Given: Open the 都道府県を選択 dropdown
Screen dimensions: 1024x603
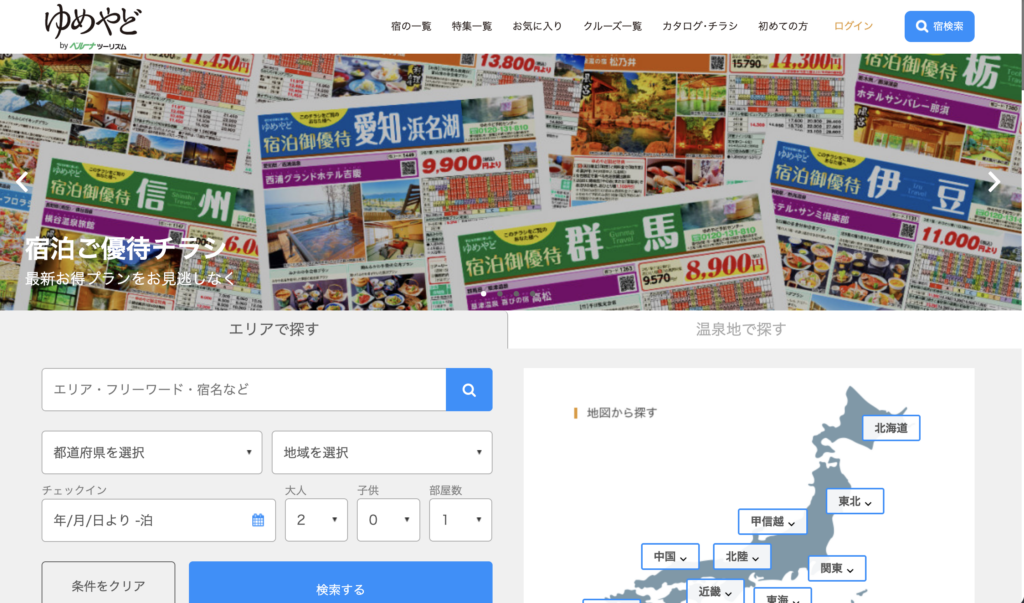Looking at the screenshot, I should click(152, 452).
